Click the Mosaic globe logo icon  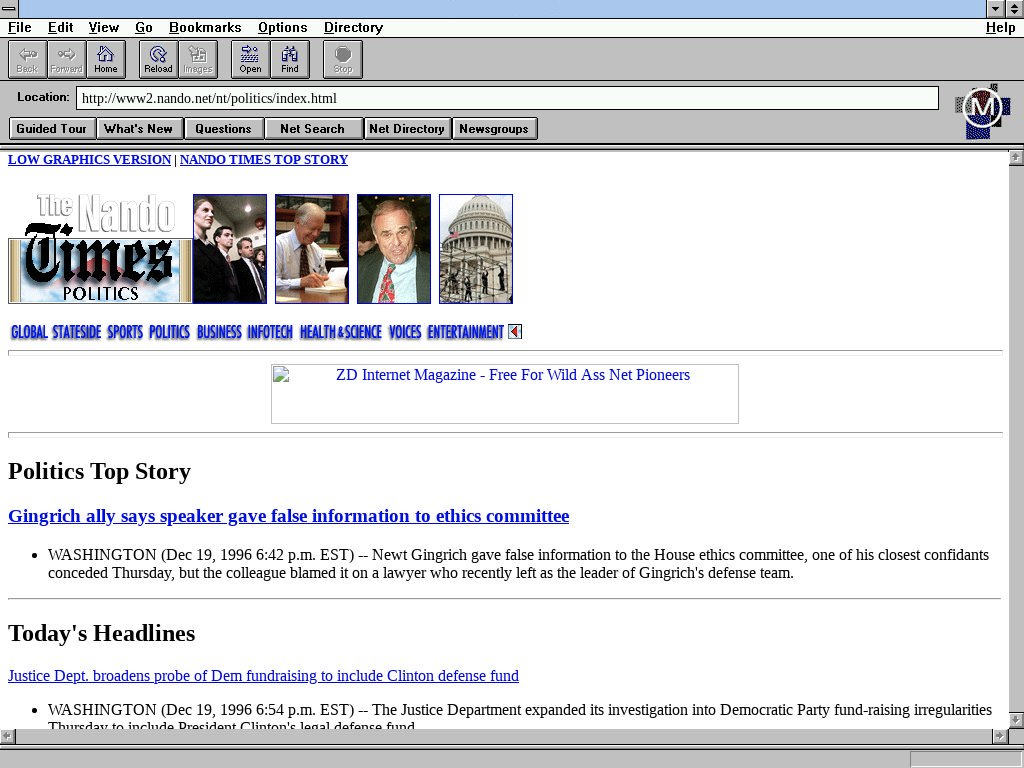click(x=982, y=110)
